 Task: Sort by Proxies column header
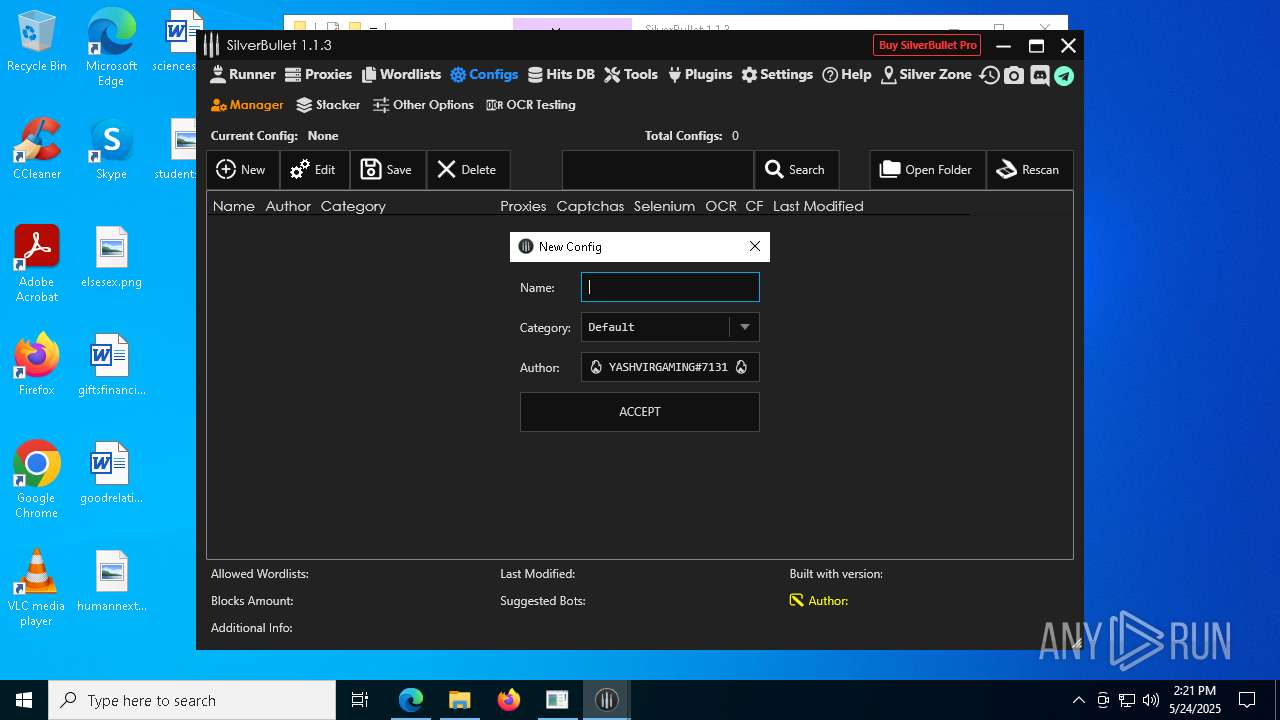pyautogui.click(x=523, y=206)
